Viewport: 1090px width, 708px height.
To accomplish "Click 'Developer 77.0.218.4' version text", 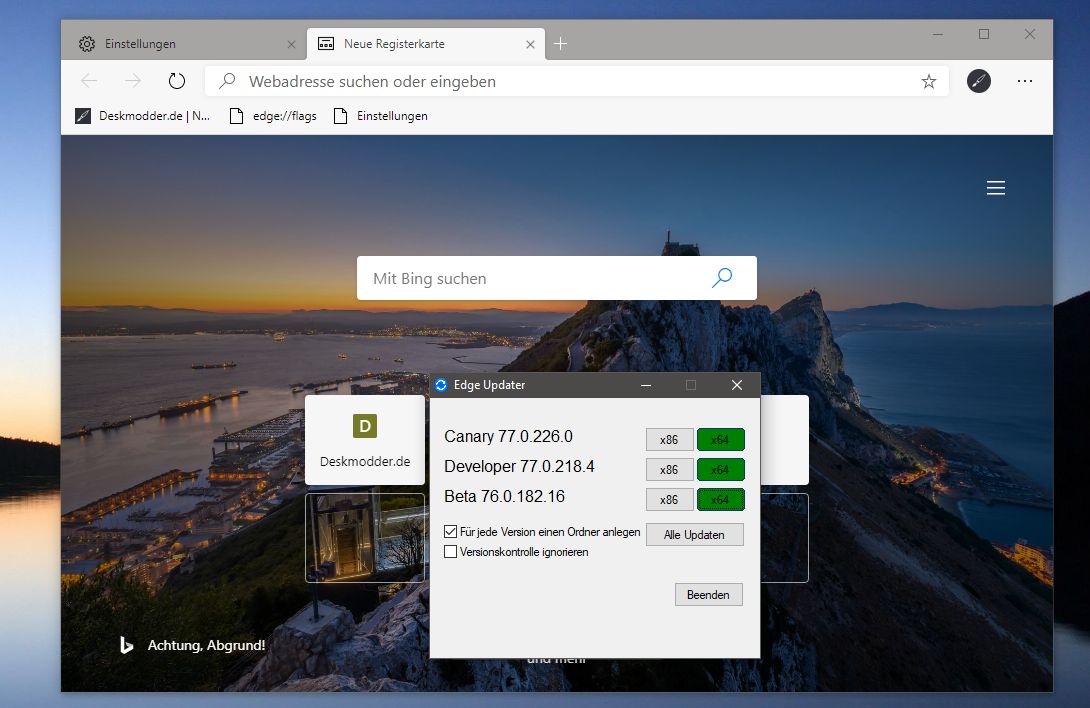I will point(519,467).
